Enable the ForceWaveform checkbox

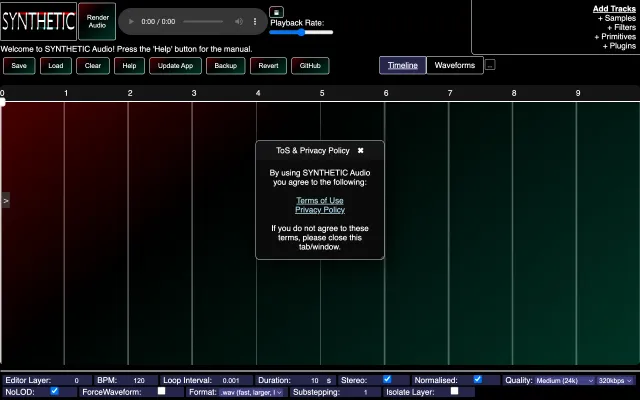(x=162, y=391)
